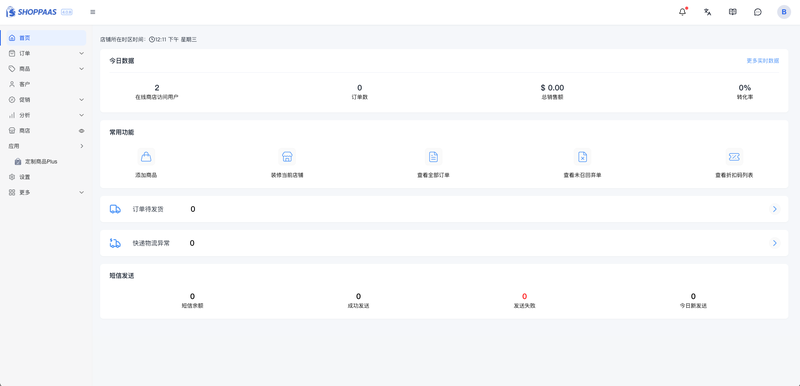This screenshot has height=386, width=800.
Task: Click the 定制商品Plus app icon
Action: [x=18, y=161]
